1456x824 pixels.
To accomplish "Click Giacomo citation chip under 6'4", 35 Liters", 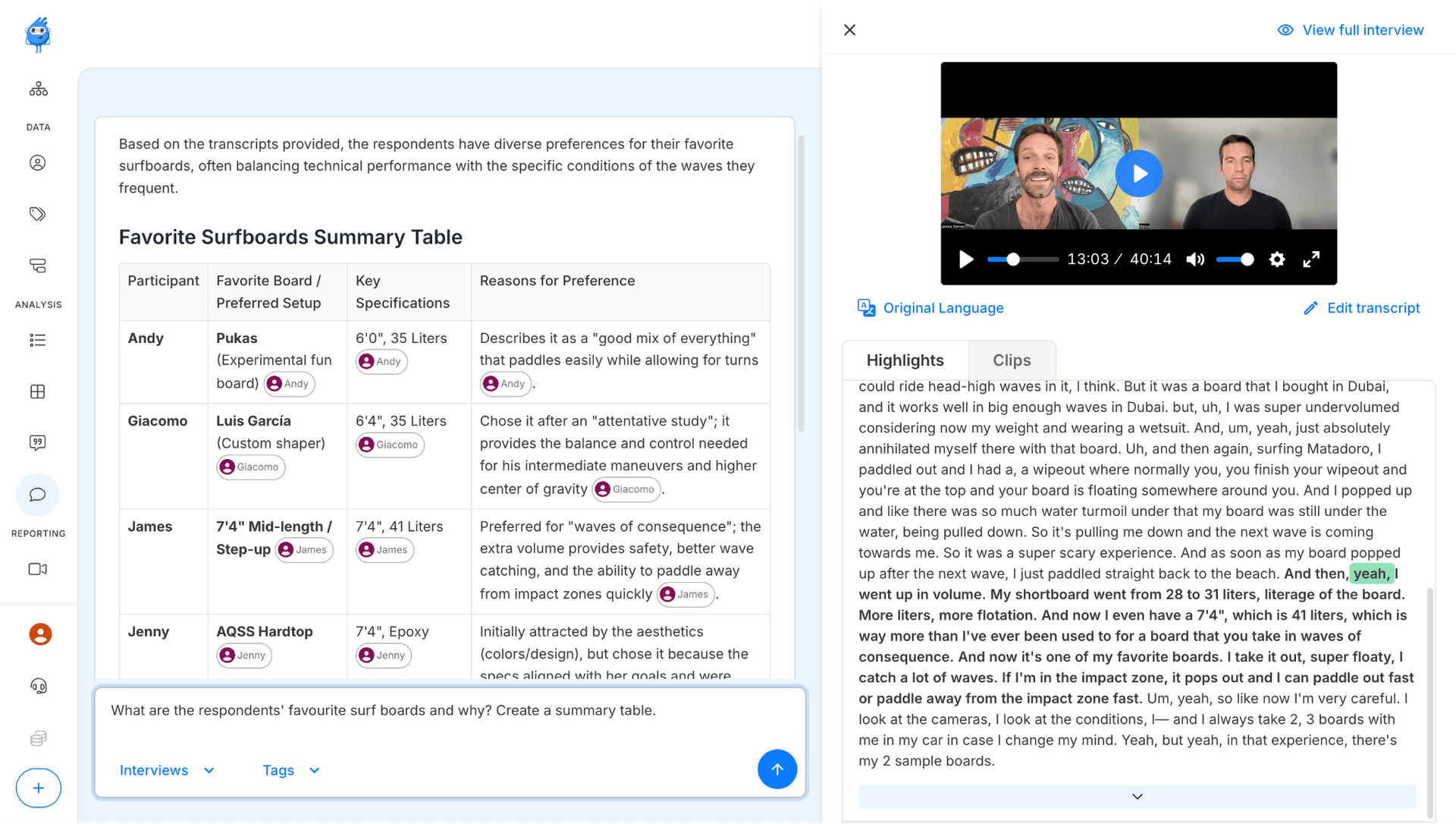I will tap(390, 445).
